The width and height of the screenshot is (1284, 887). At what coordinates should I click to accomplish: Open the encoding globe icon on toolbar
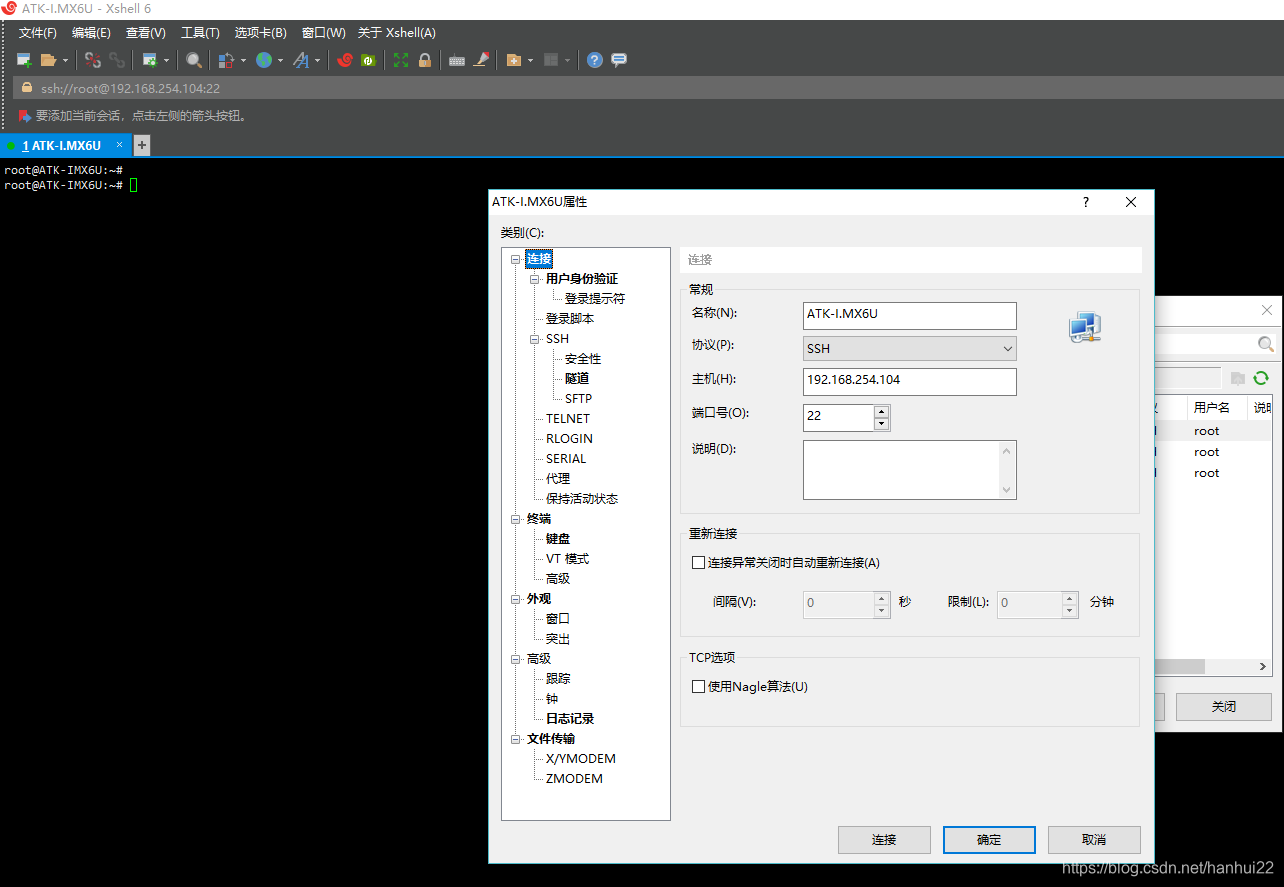(265, 60)
